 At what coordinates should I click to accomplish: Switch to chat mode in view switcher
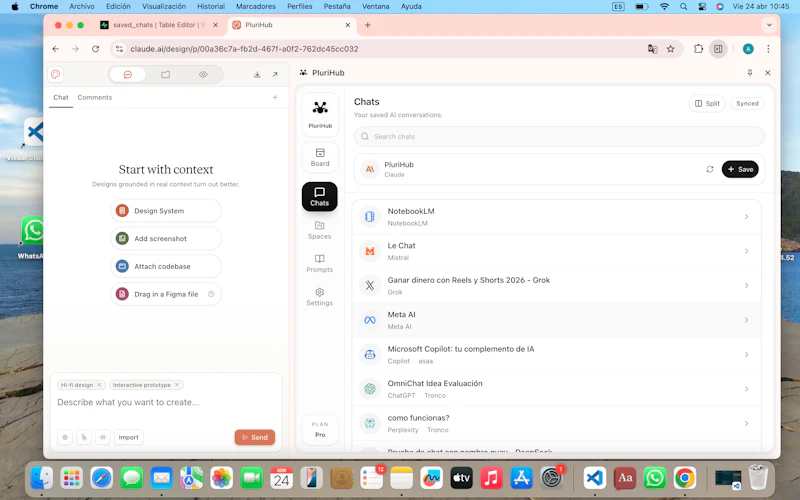tap(128, 74)
